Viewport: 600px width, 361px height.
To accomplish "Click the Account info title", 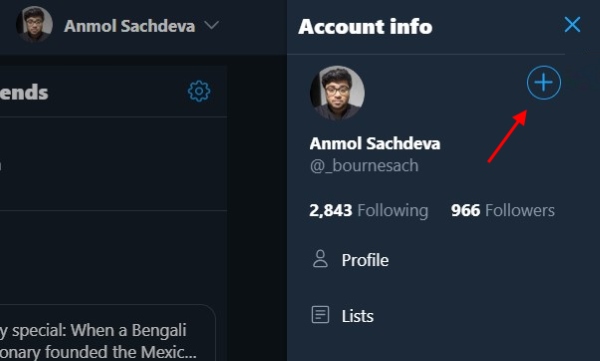I will (365, 27).
